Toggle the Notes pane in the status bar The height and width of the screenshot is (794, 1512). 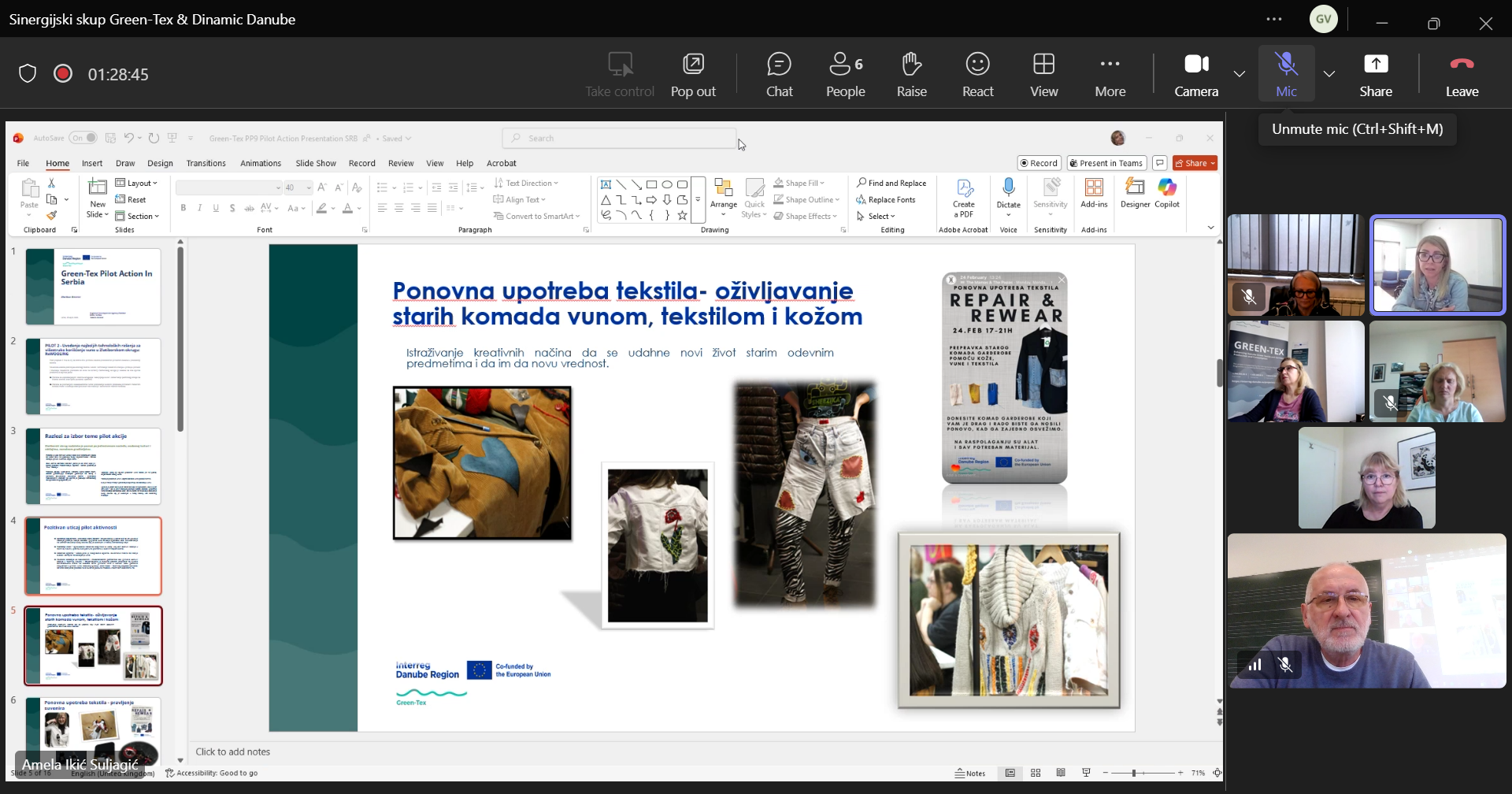(x=970, y=773)
